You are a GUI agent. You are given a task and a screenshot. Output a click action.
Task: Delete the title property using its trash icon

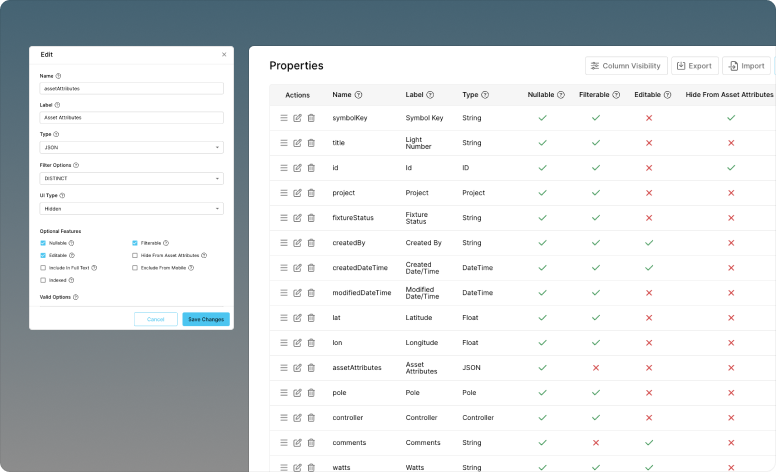tap(311, 143)
